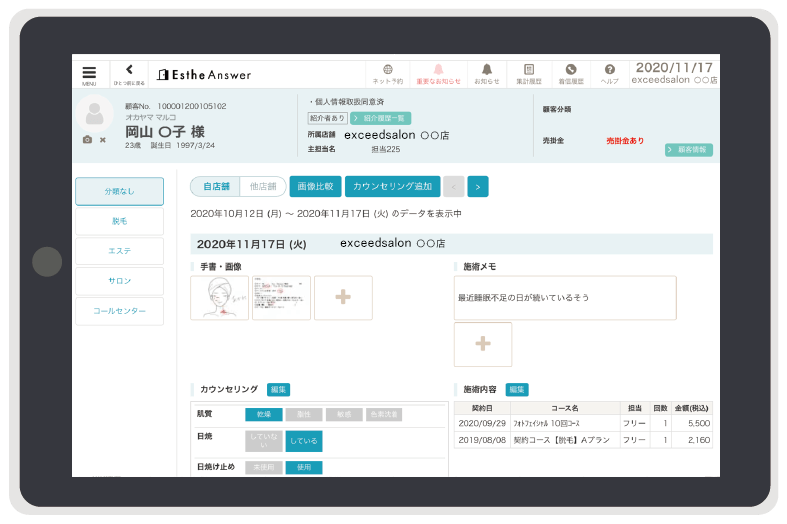Click camera icon under customer avatar

88,139
